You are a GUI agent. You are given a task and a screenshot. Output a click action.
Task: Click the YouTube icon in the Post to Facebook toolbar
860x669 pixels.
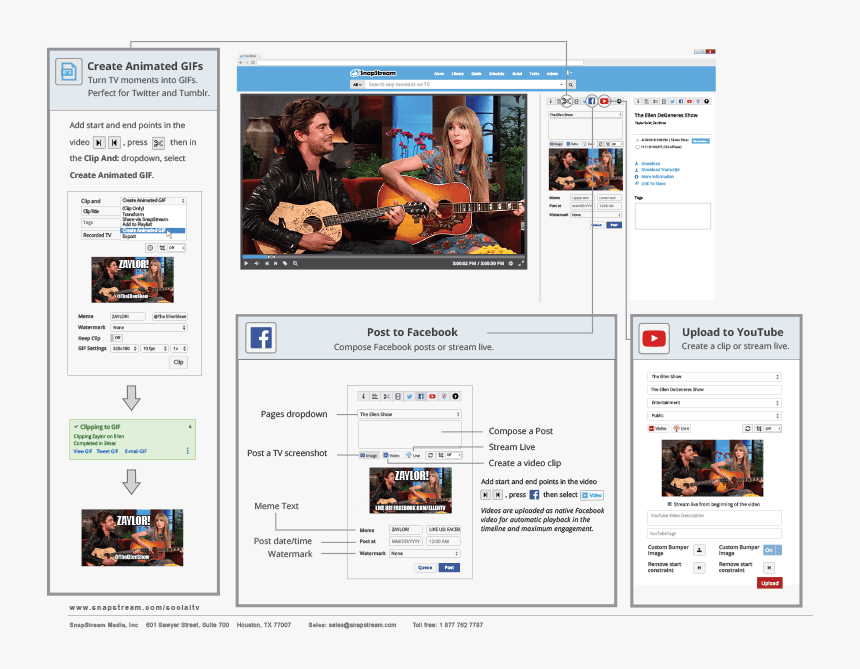[x=432, y=396]
